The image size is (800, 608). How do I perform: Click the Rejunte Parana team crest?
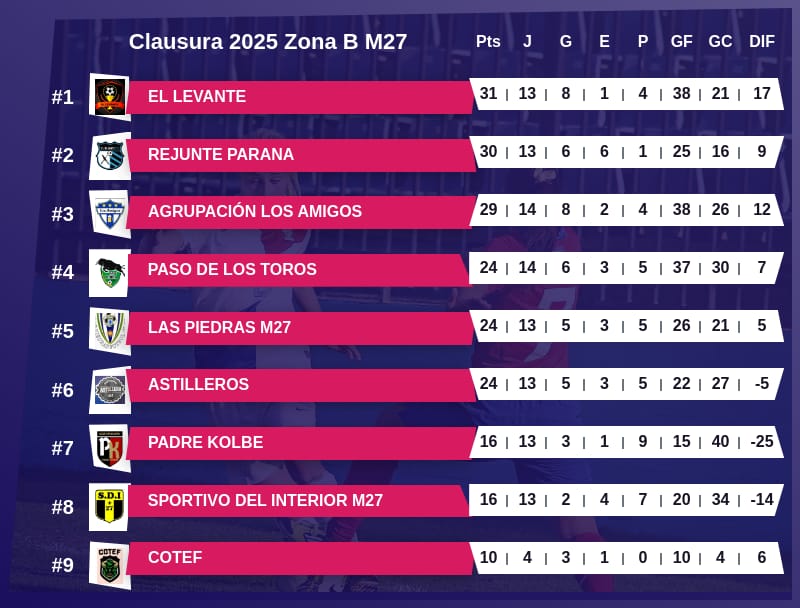click(109, 155)
